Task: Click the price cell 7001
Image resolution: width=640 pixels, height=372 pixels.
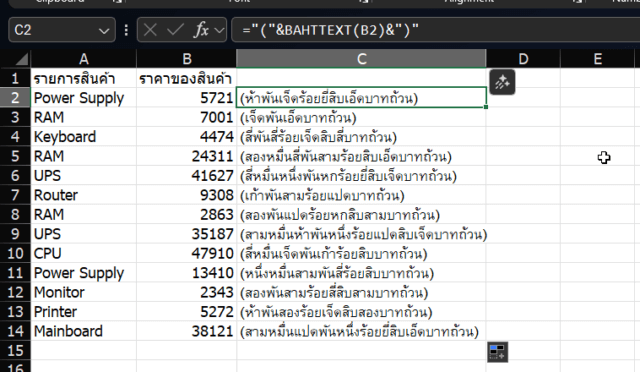Action: coord(187,117)
